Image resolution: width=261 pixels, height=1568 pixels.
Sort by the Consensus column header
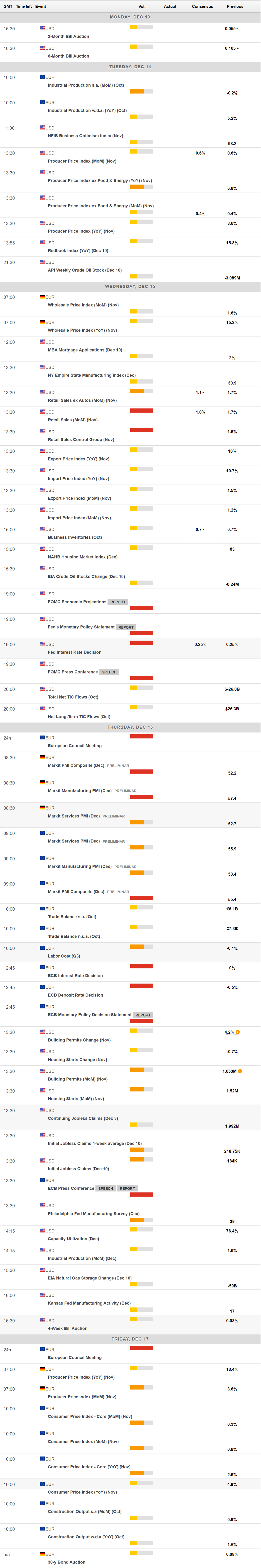pyautogui.click(x=202, y=6)
